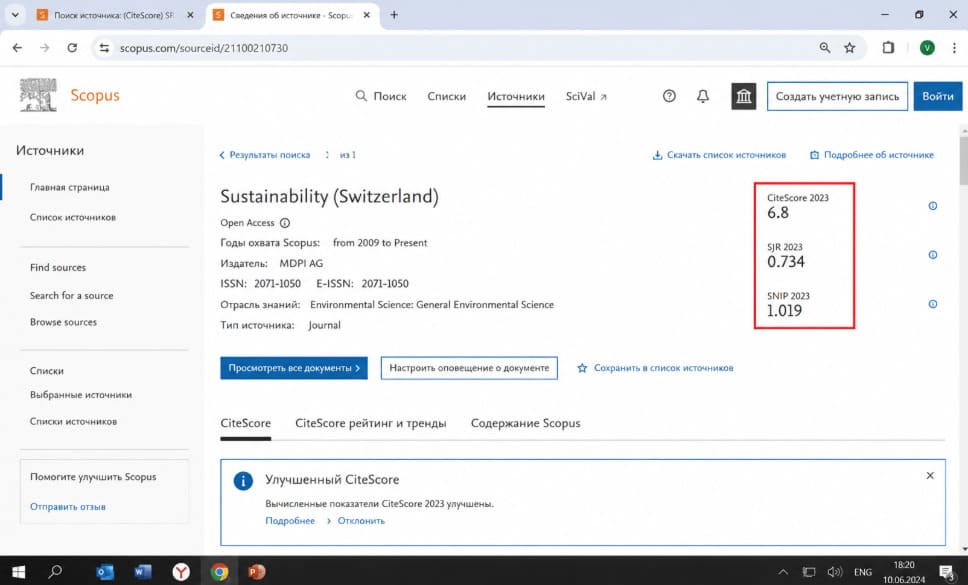Open the Списки menu item

coord(446,96)
